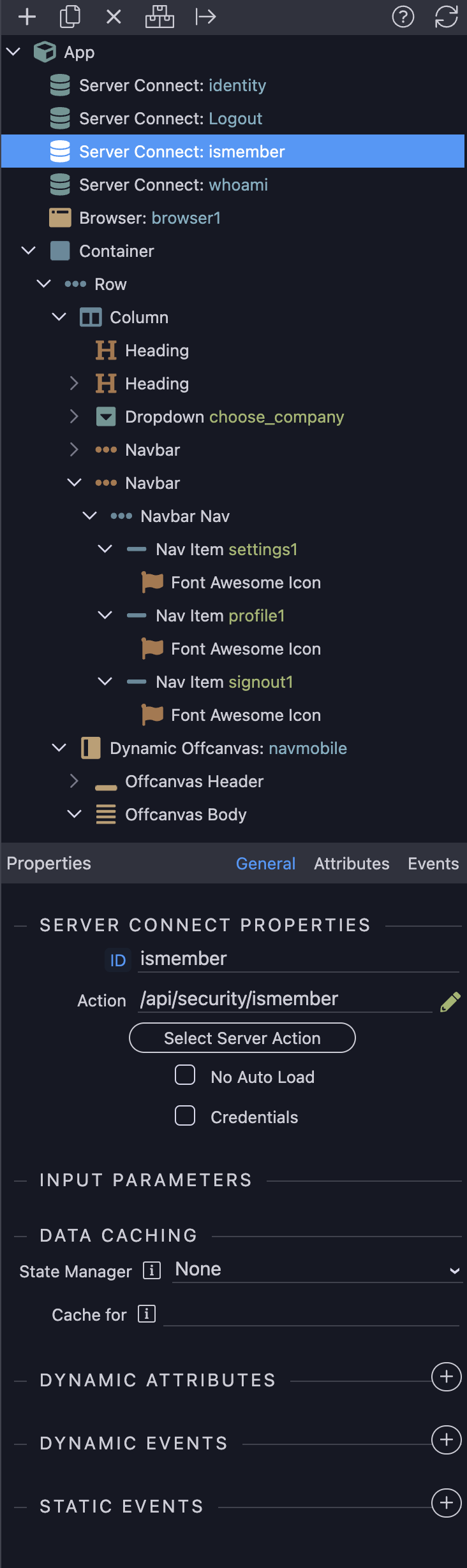Toggle the Credentials checkbox
Screen dimensions: 467x1568
(x=185, y=1115)
